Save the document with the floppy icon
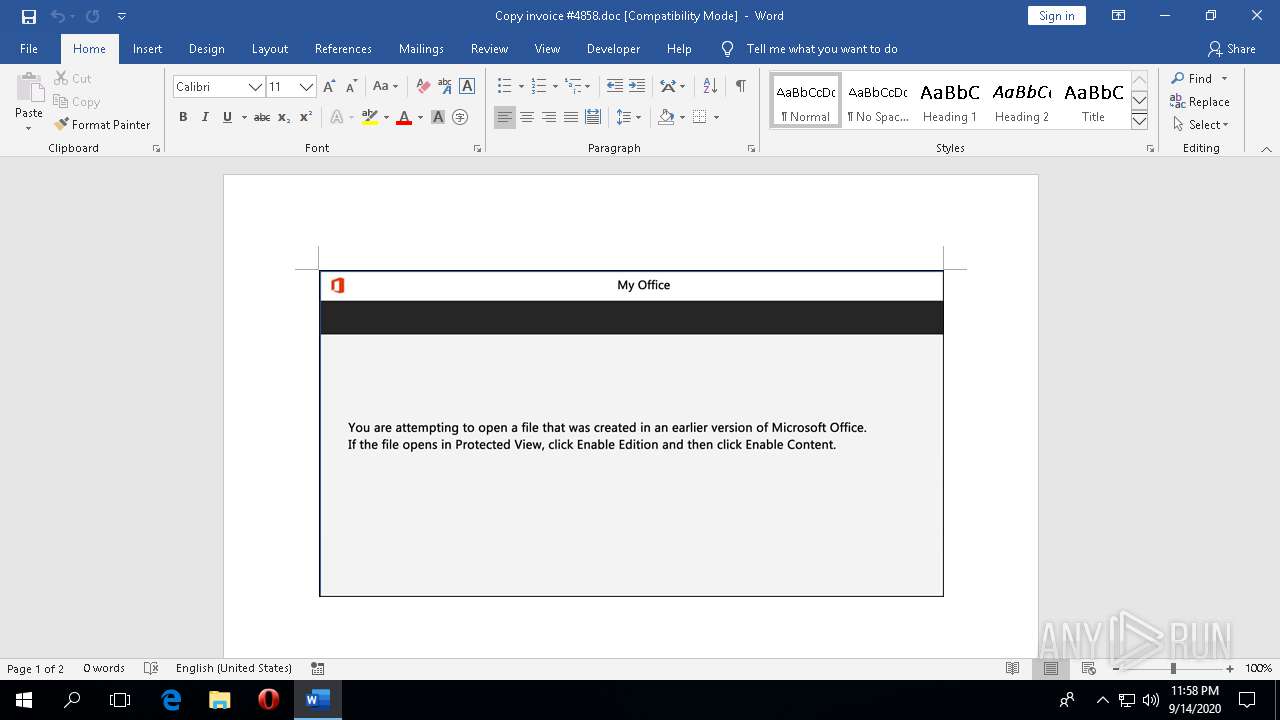This screenshot has width=1280, height=720. coord(28,16)
